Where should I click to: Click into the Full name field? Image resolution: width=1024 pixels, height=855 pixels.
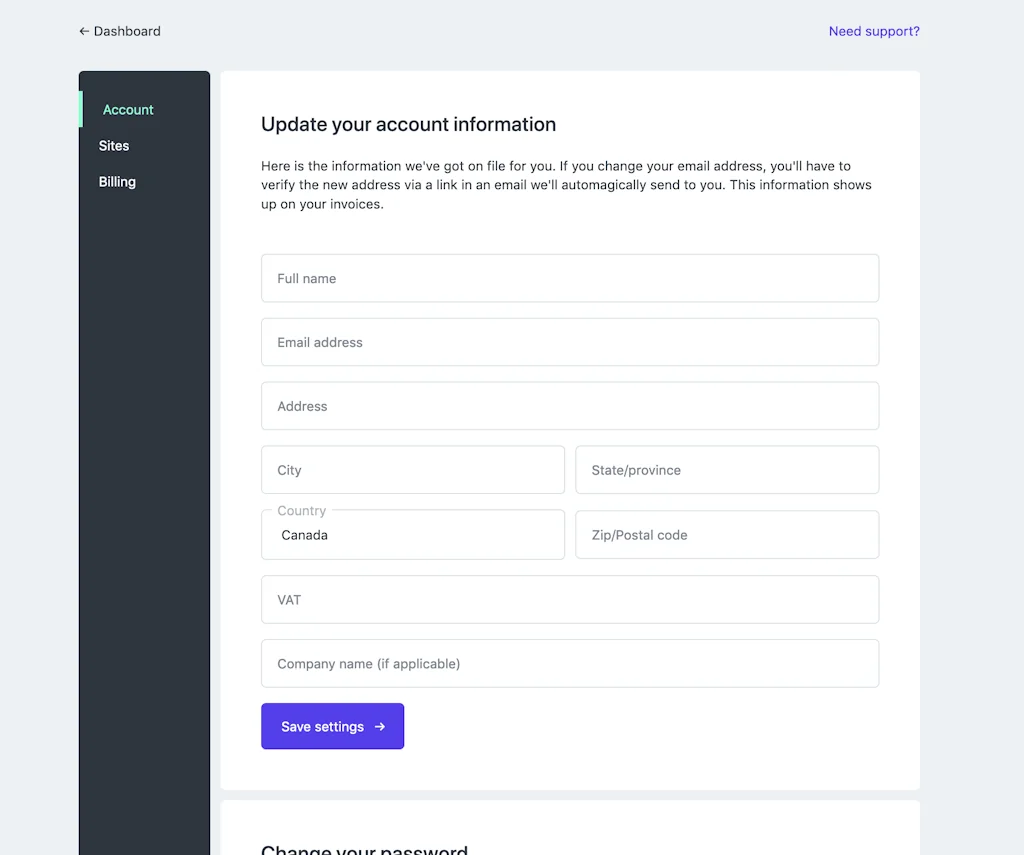click(x=570, y=278)
